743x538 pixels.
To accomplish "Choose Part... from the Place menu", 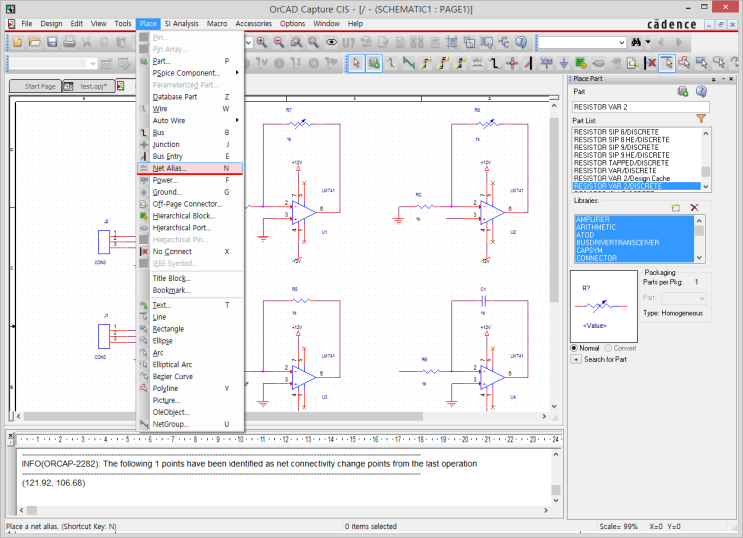I will pos(190,61).
